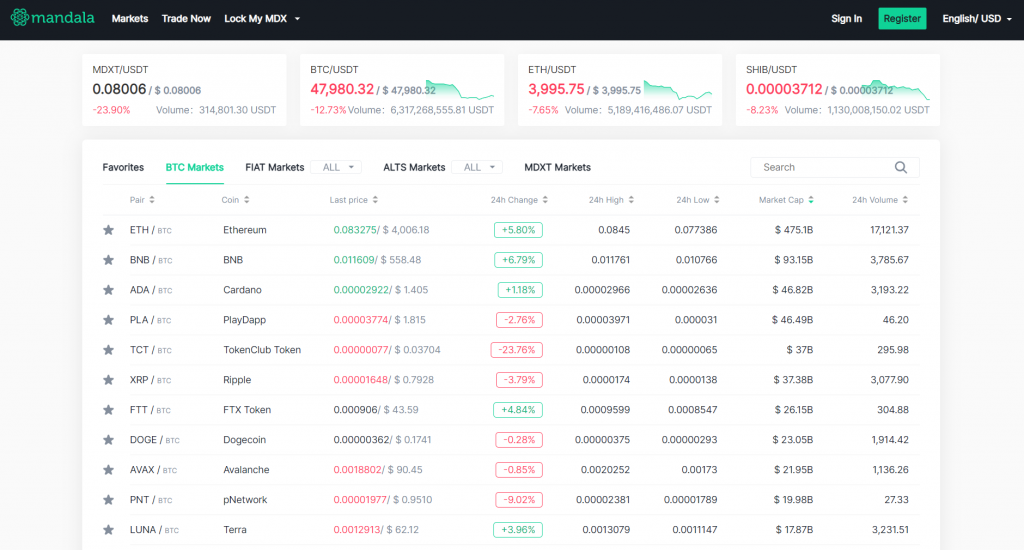The image size is (1024, 550).
Task: Sort by Last price column arrows
Action: coord(375,200)
